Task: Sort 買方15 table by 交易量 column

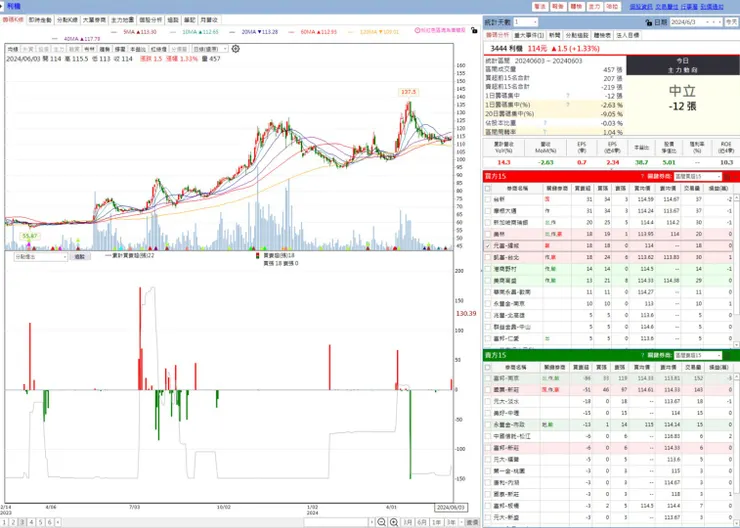Action: [692, 188]
